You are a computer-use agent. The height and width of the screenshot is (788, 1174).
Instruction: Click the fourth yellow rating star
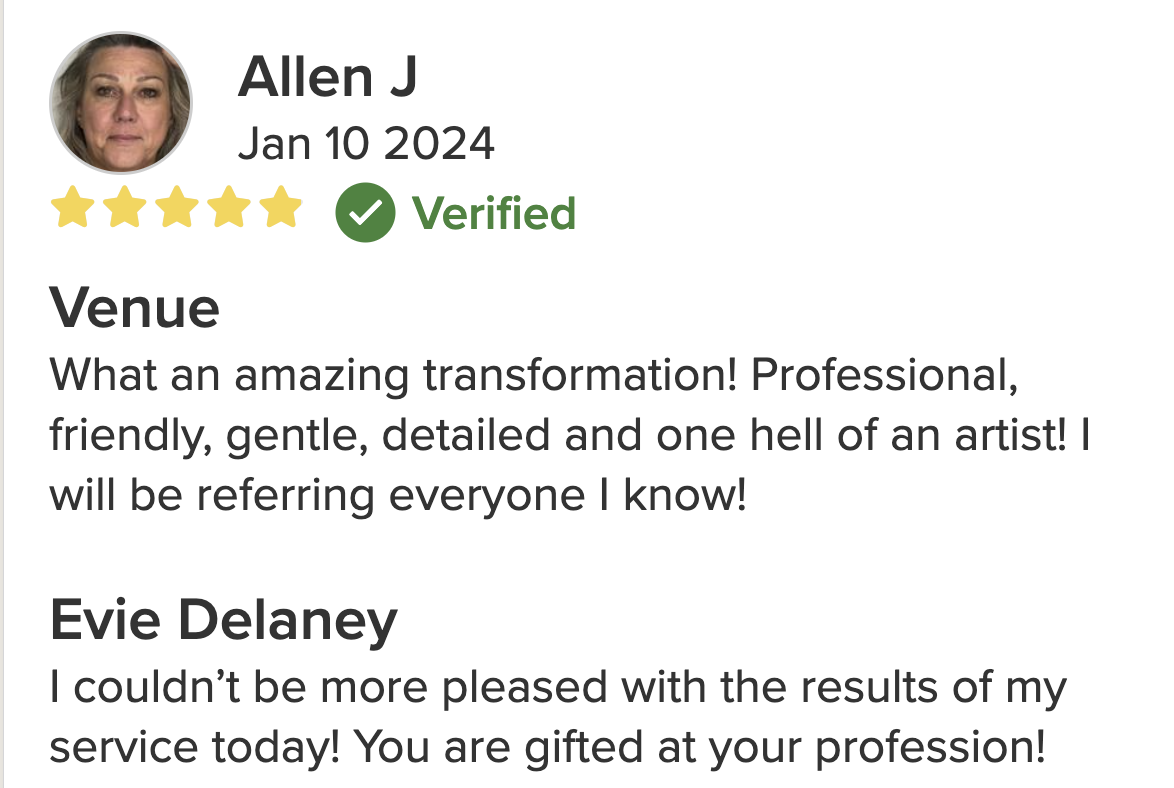coord(229,210)
